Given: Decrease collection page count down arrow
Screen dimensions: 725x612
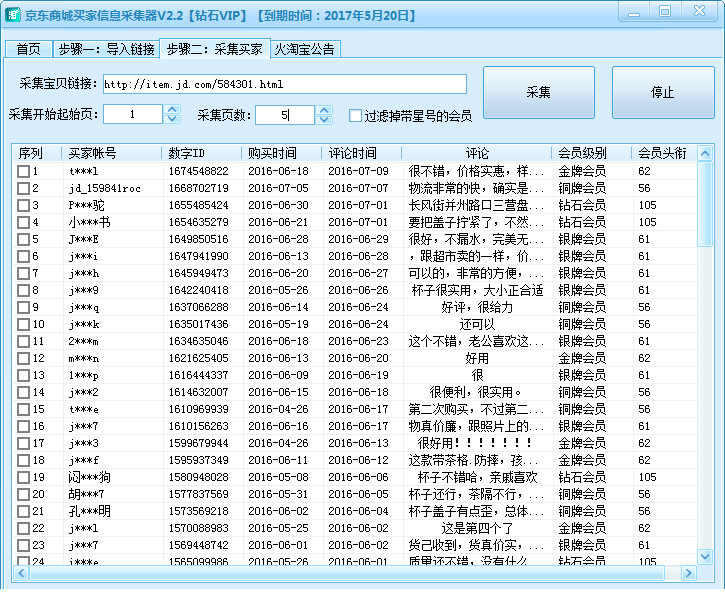Looking at the screenshot, I should (324, 119).
